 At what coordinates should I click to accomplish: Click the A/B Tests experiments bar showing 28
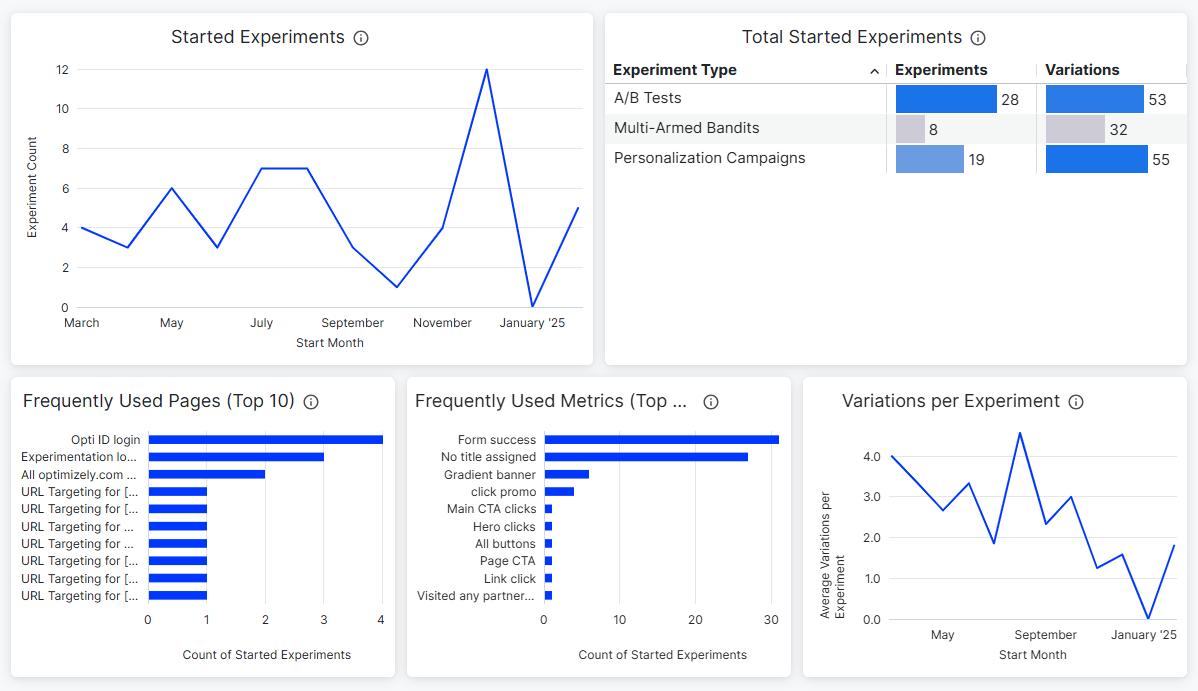[x=946, y=99]
